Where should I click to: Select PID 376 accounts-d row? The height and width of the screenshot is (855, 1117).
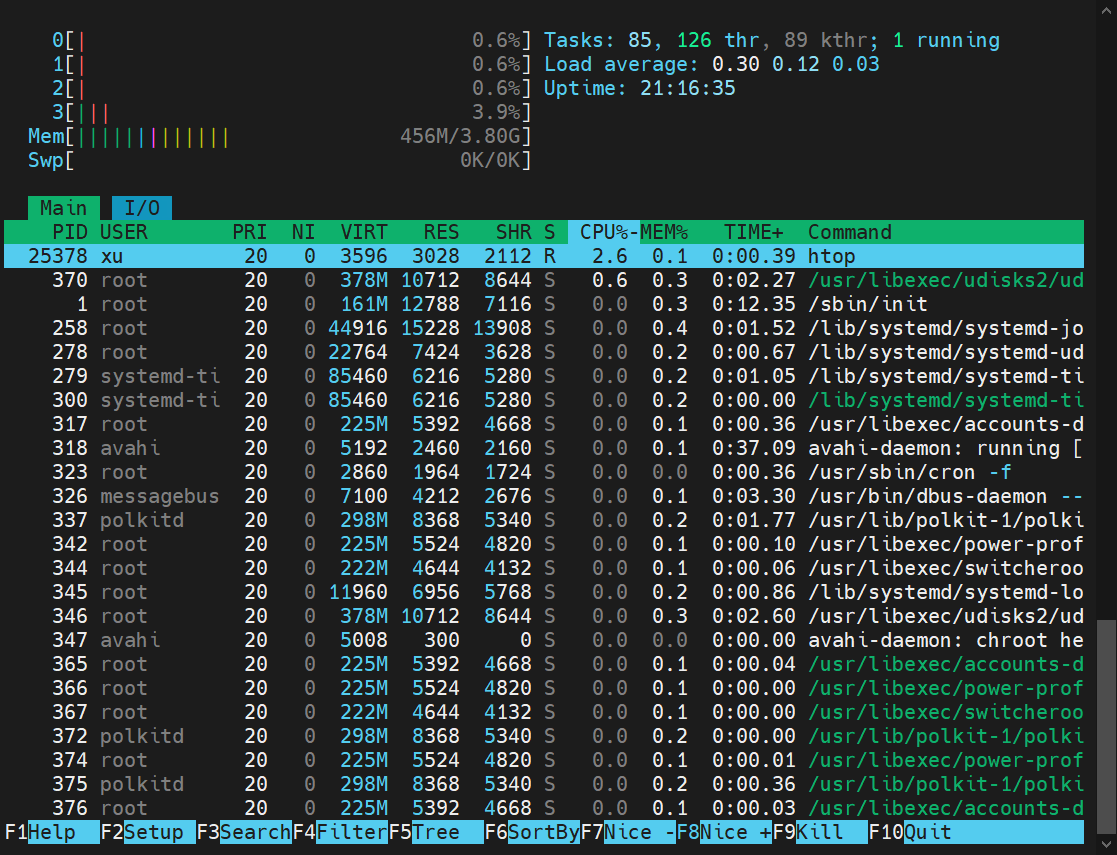click(544, 808)
